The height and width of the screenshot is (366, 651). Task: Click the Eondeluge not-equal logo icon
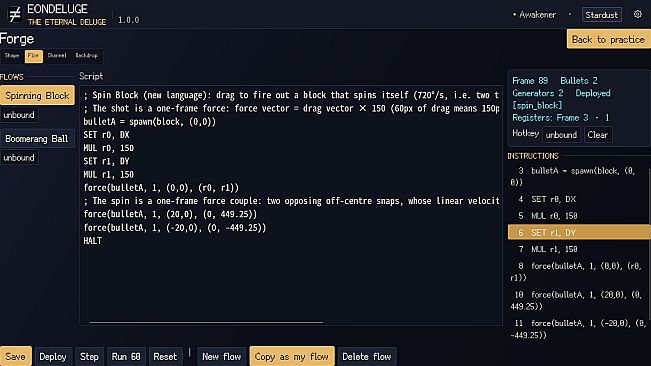tap(15, 15)
